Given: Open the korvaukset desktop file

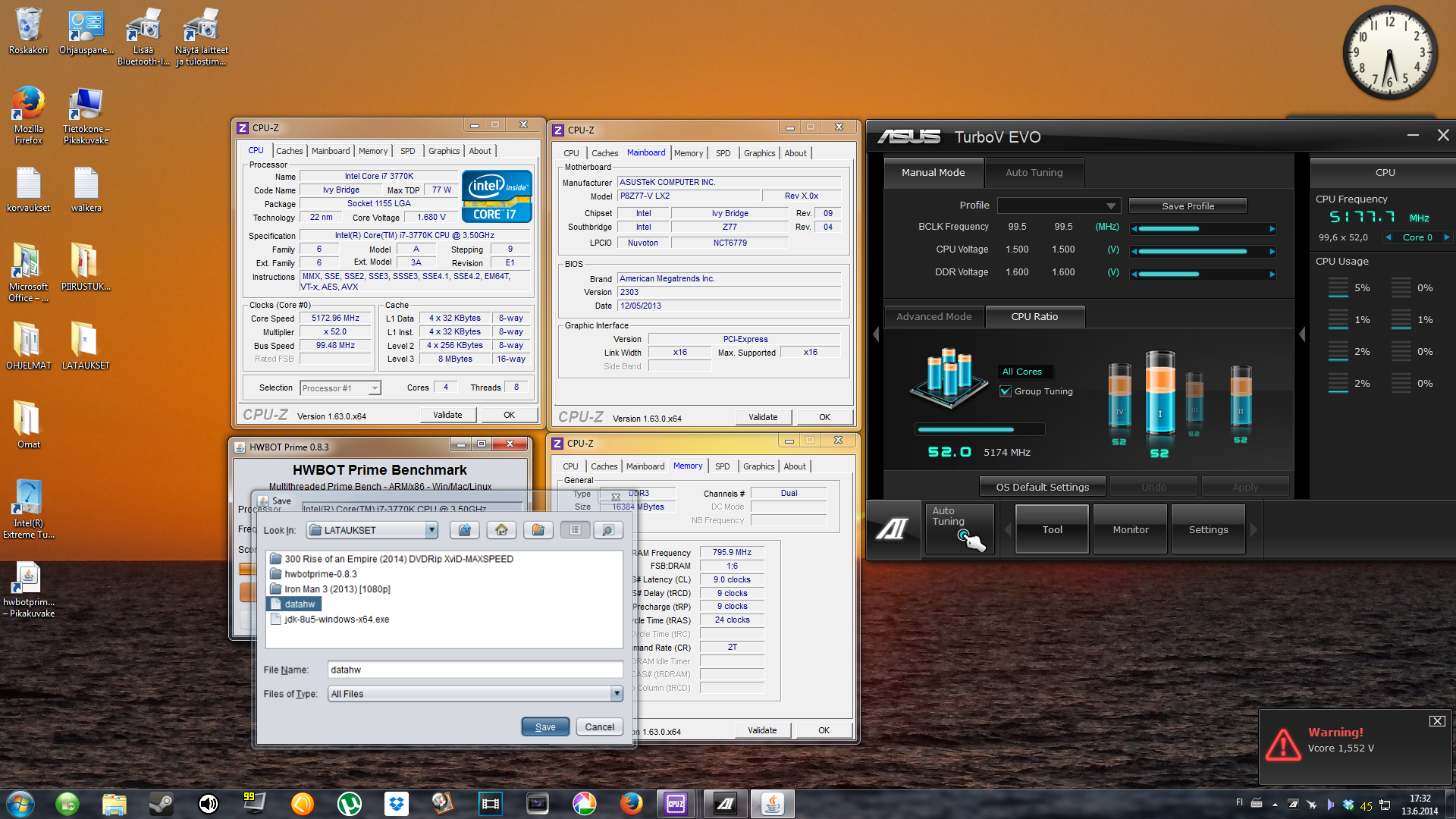Looking at the screenshot, I should pos(28,189).
